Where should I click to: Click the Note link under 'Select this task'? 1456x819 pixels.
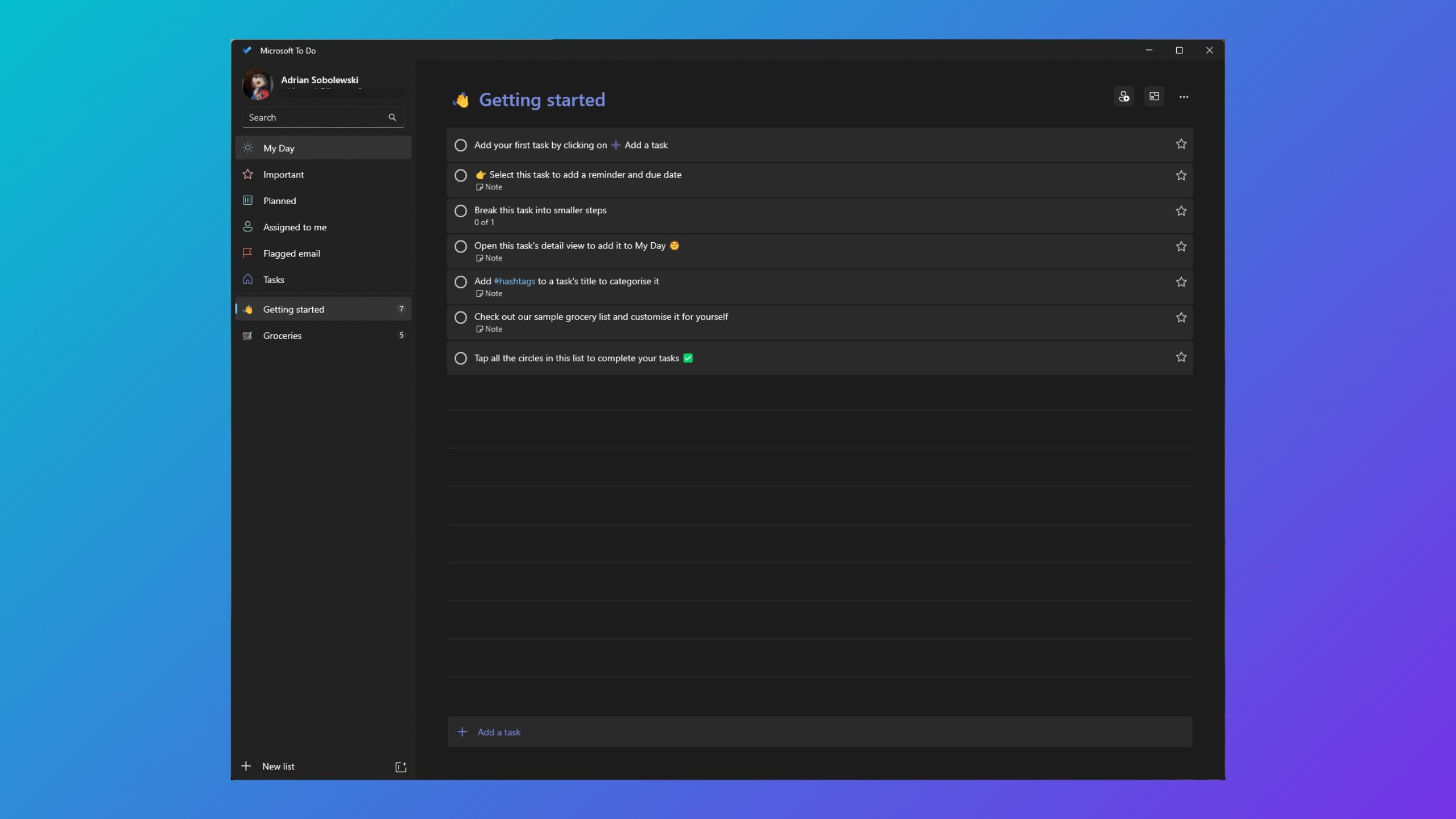click(490, 187)
